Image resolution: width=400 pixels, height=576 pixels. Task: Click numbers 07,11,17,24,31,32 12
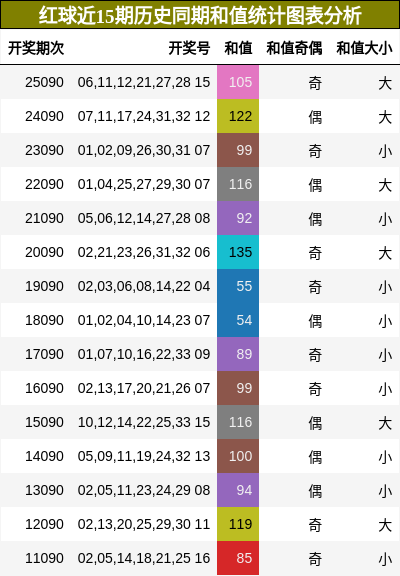[144, 116]
